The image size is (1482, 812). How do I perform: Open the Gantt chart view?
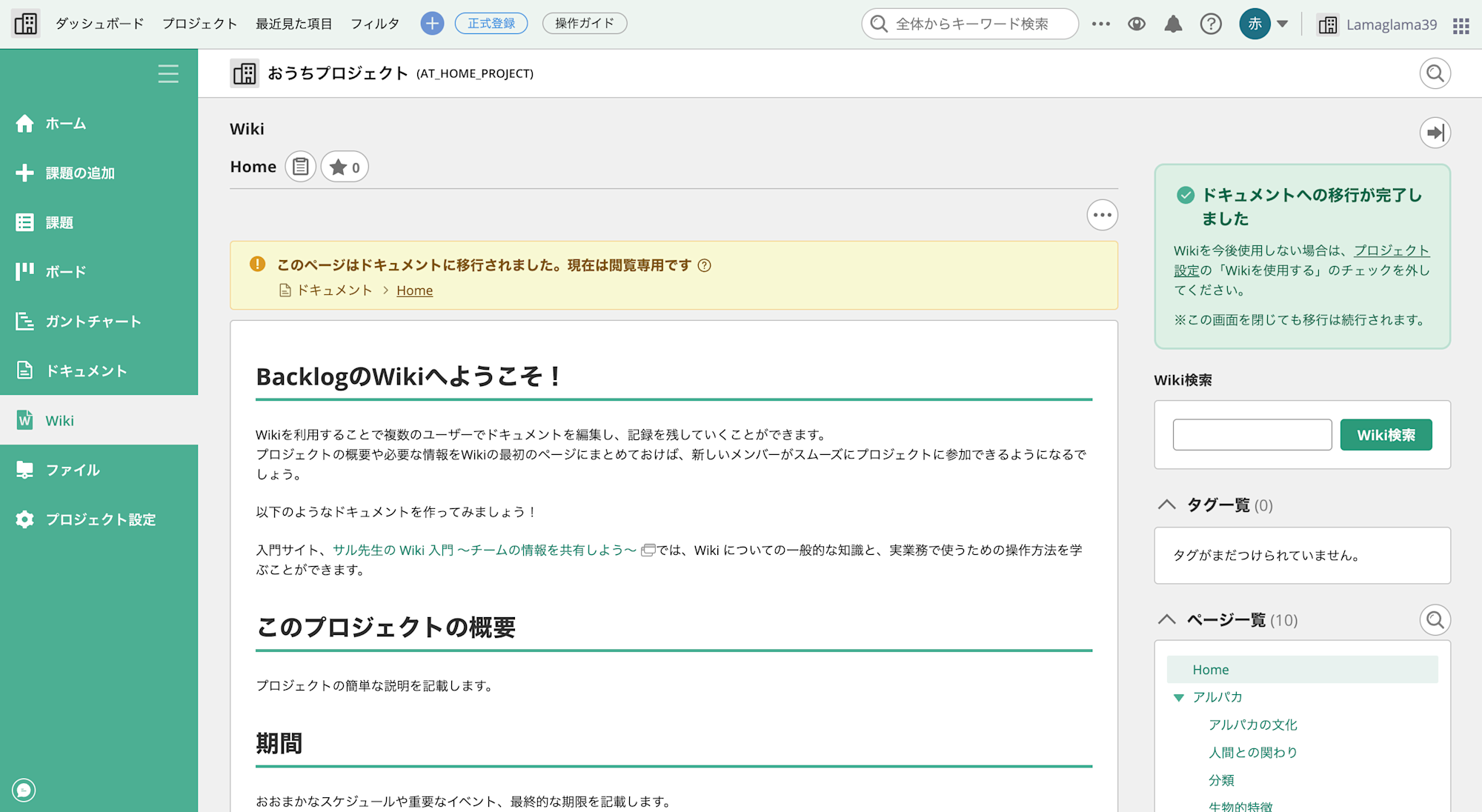(x=93, y=321)
